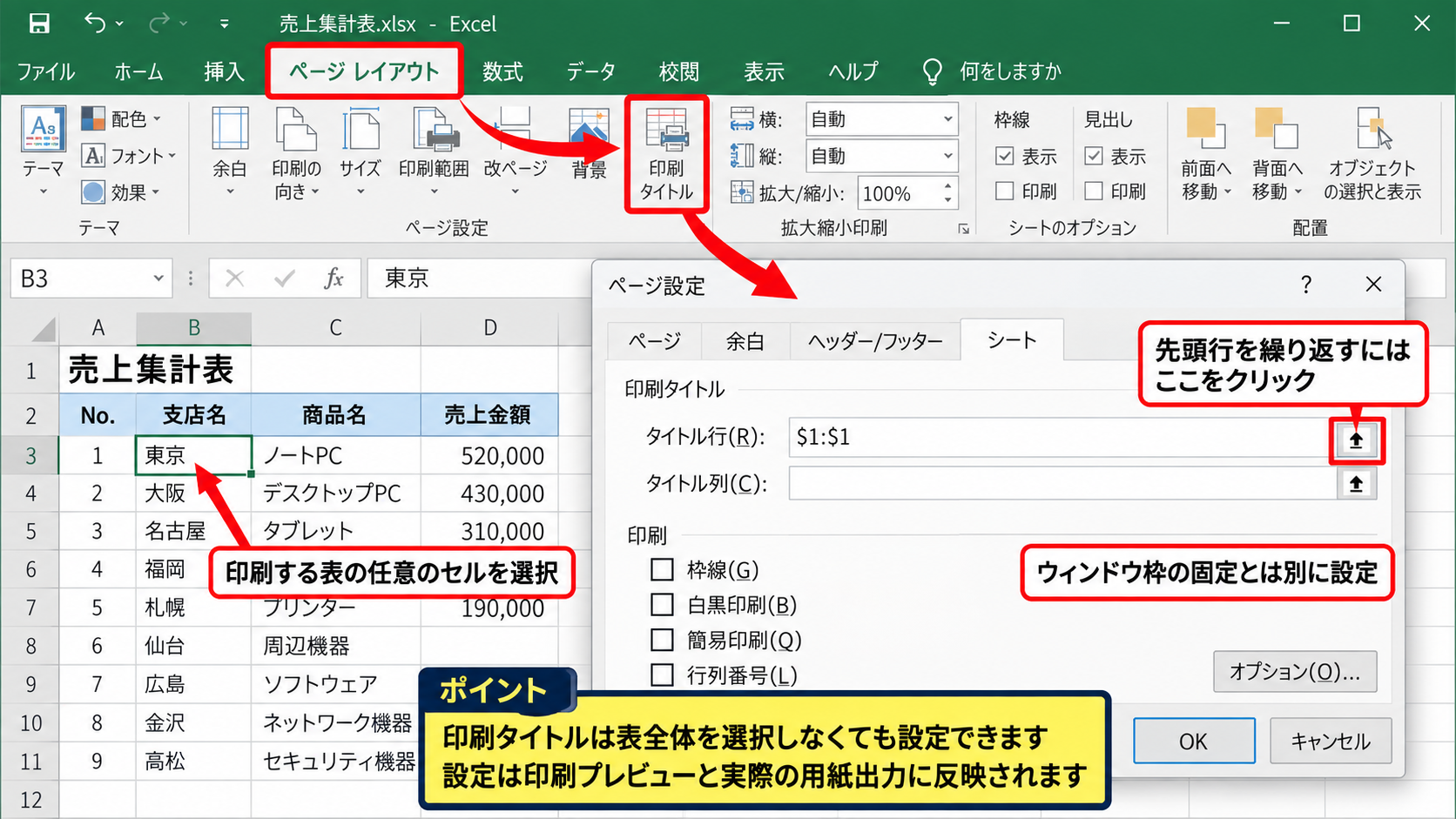This screenshot has width=1456, height=819.
Task: Enable 行列番号(L) checkbox
Action: pos(662,675)
